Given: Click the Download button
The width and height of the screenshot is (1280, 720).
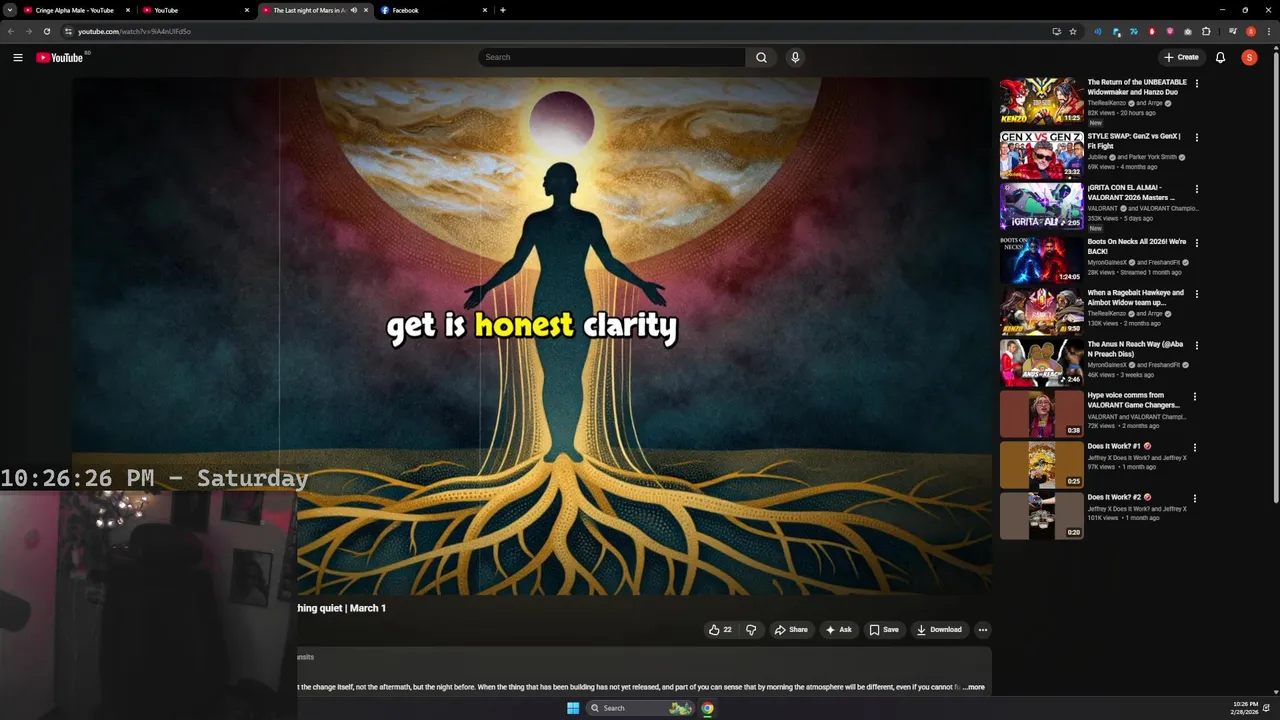Looking at the screenshot, I should [x=939, y=630].
